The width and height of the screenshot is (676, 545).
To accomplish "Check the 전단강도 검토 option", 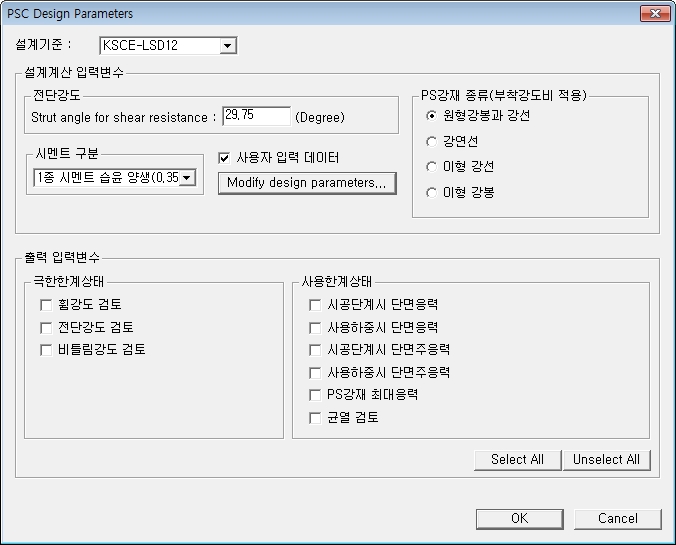I will point(46,328).
